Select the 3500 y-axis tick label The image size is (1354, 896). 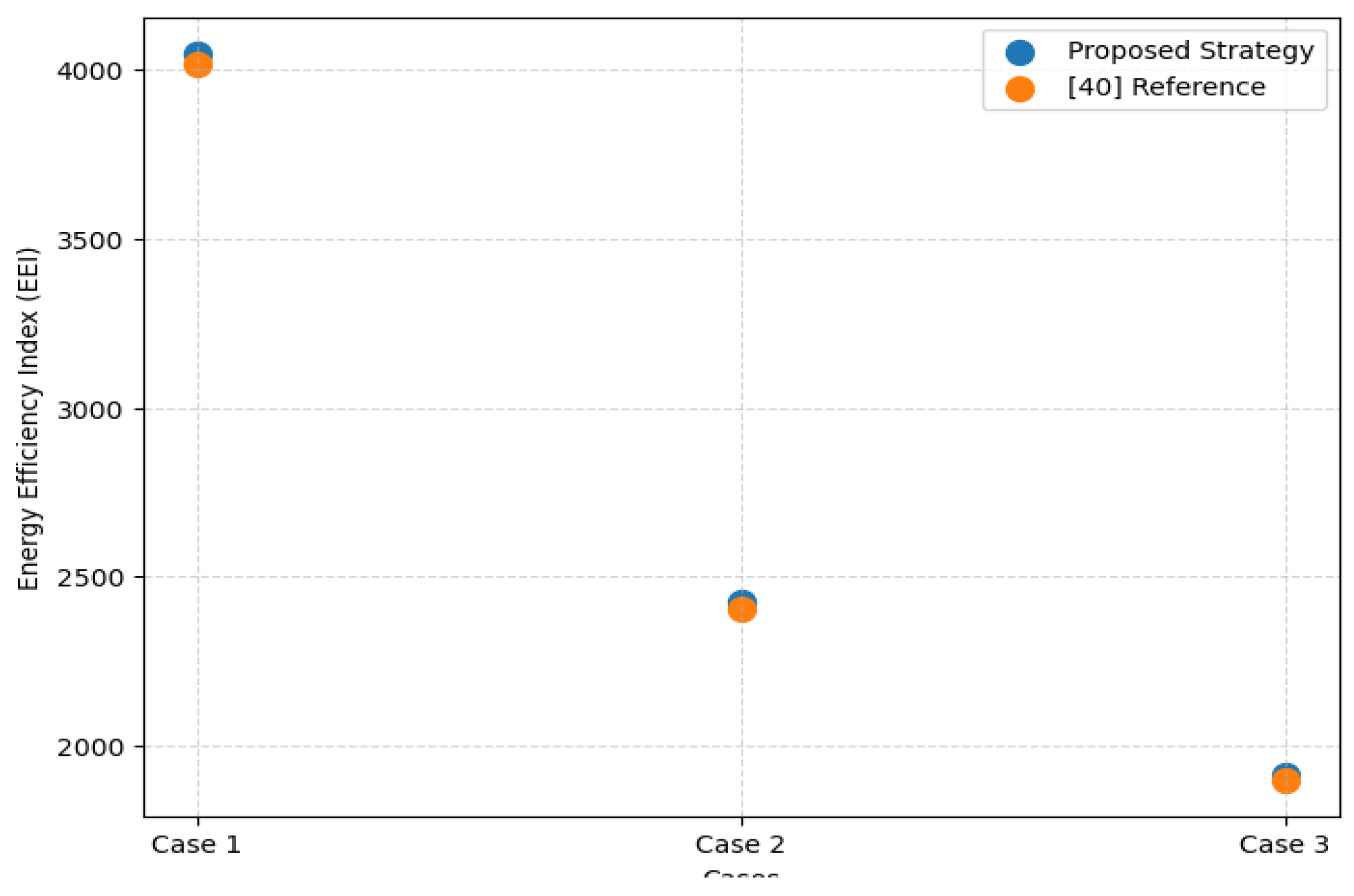click(89, 241)
